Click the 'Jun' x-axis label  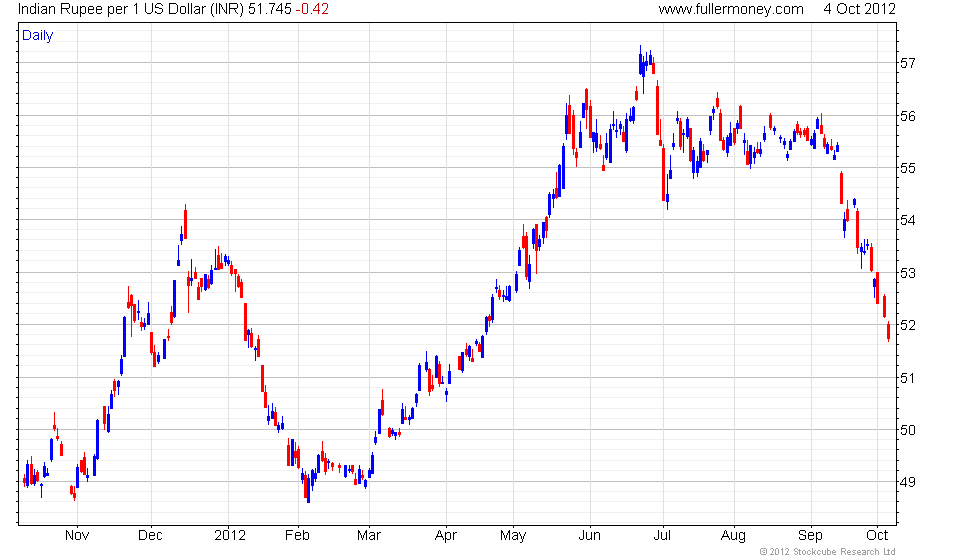(x=589, y=536)
